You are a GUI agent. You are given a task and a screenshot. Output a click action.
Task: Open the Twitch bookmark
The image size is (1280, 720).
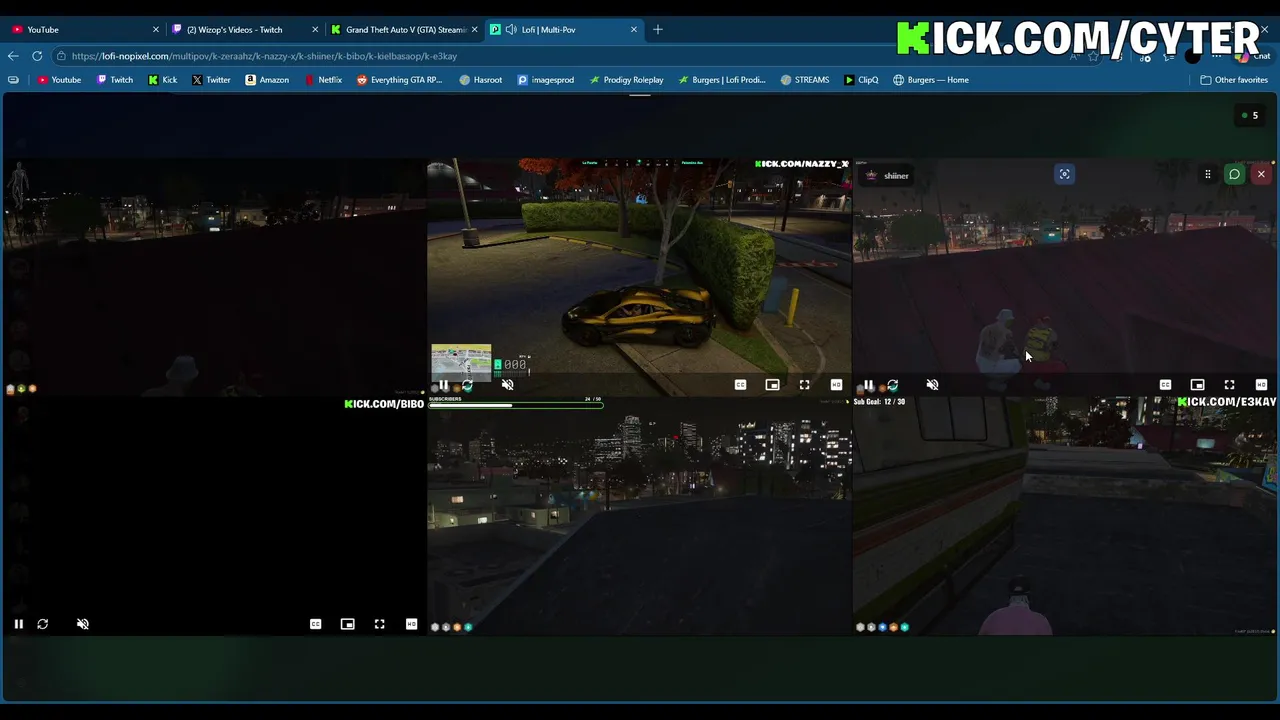115,80
